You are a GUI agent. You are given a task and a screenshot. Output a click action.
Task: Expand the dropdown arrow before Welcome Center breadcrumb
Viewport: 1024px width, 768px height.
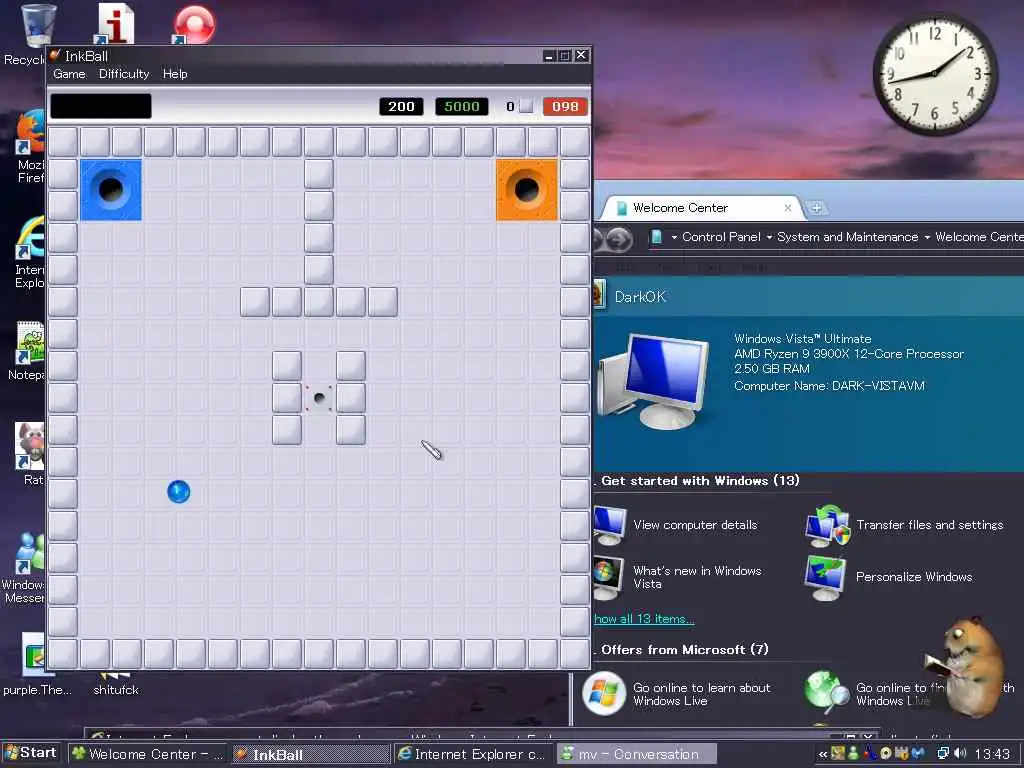coord(927,237)
